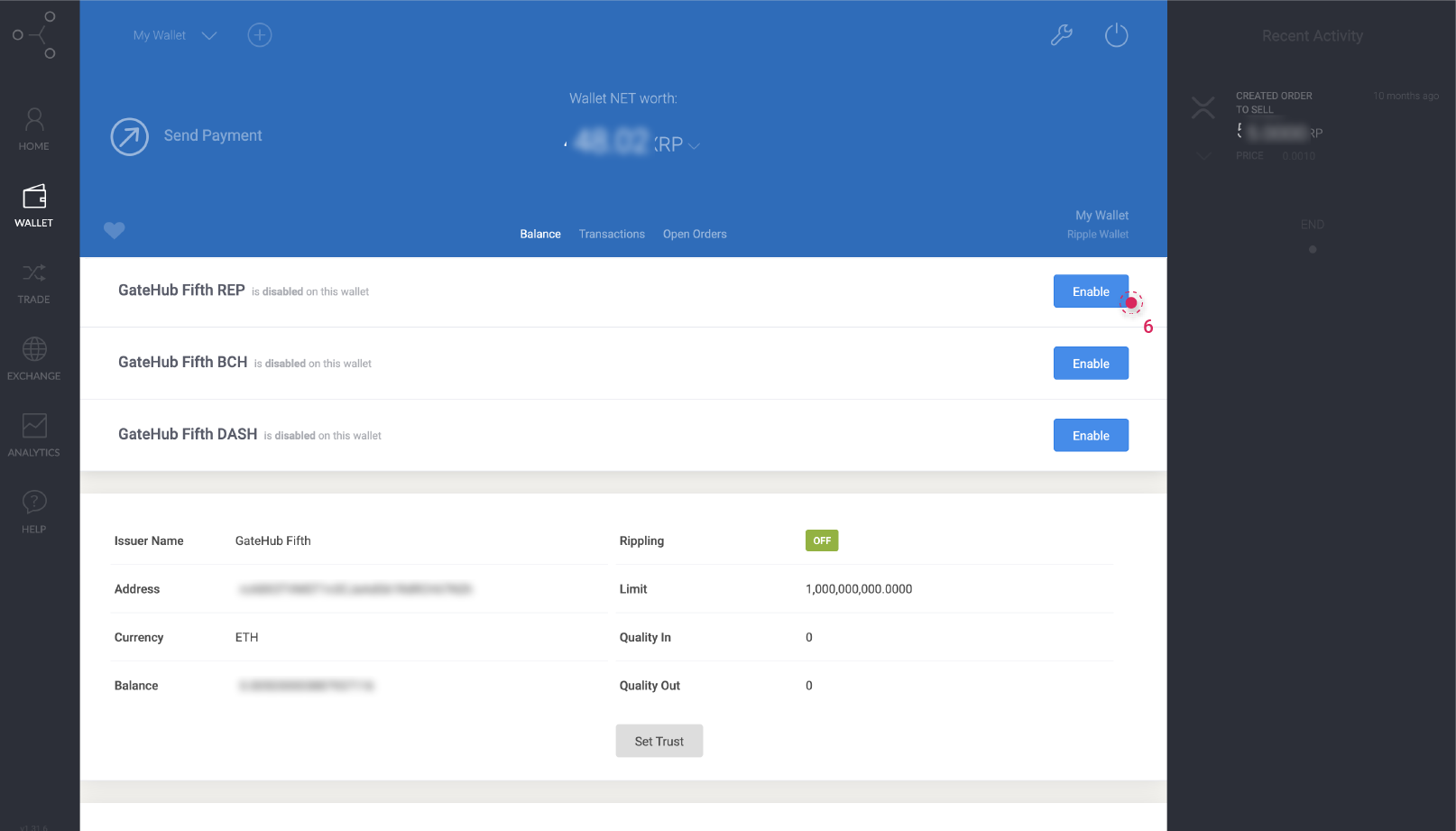Open the Exchange section in the sidebar

34,359
